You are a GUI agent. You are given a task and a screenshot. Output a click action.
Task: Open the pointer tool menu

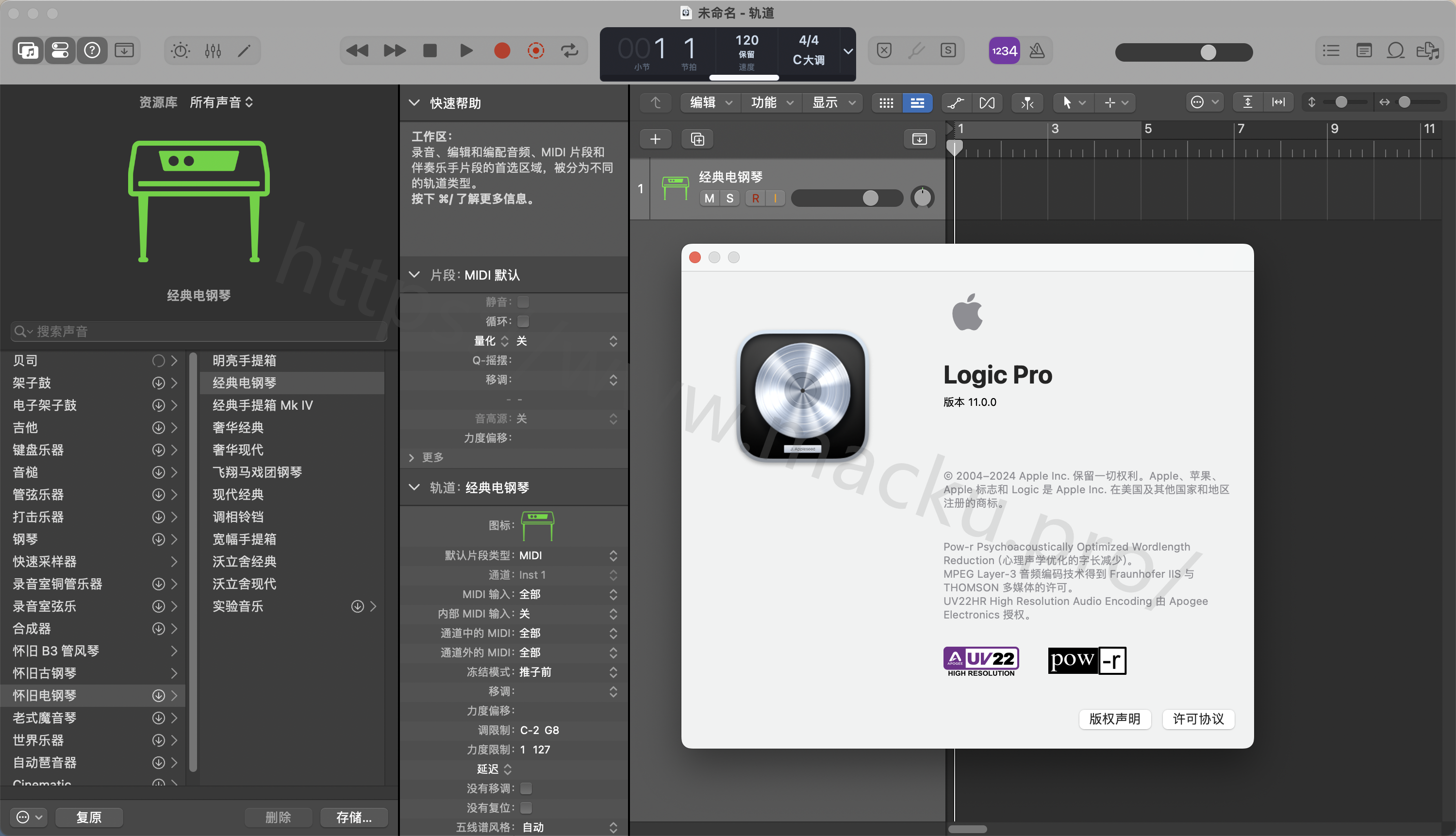[1073, 103]
